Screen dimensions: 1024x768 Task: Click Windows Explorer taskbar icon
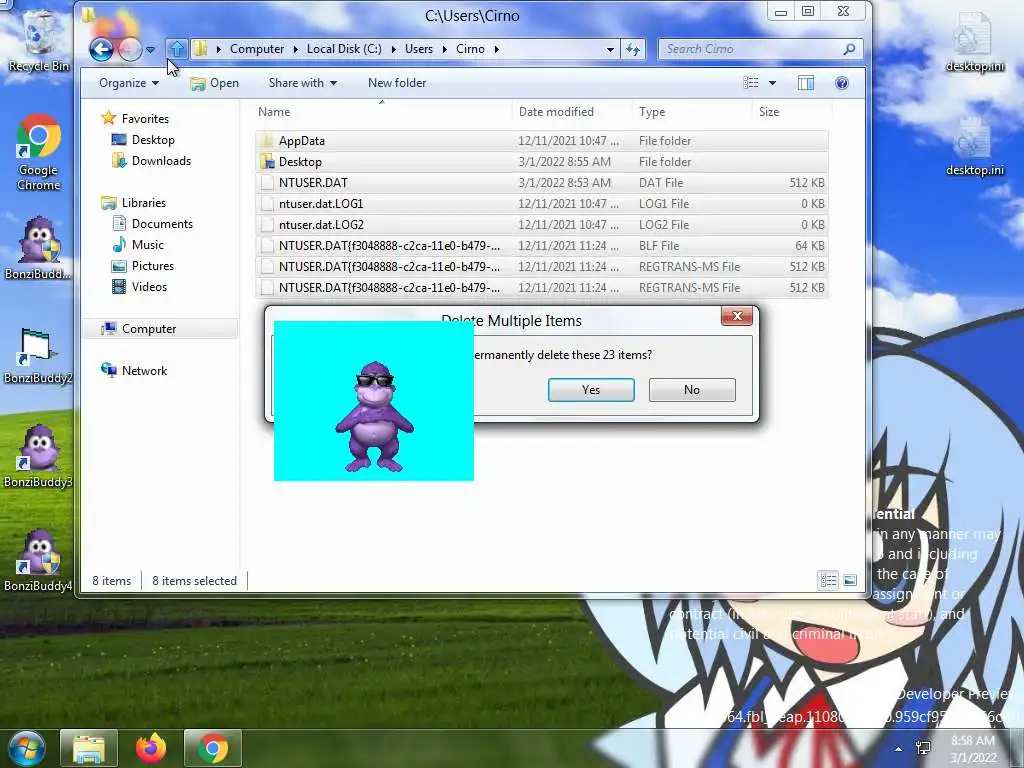pyautogui.click(x=89, y=748)
